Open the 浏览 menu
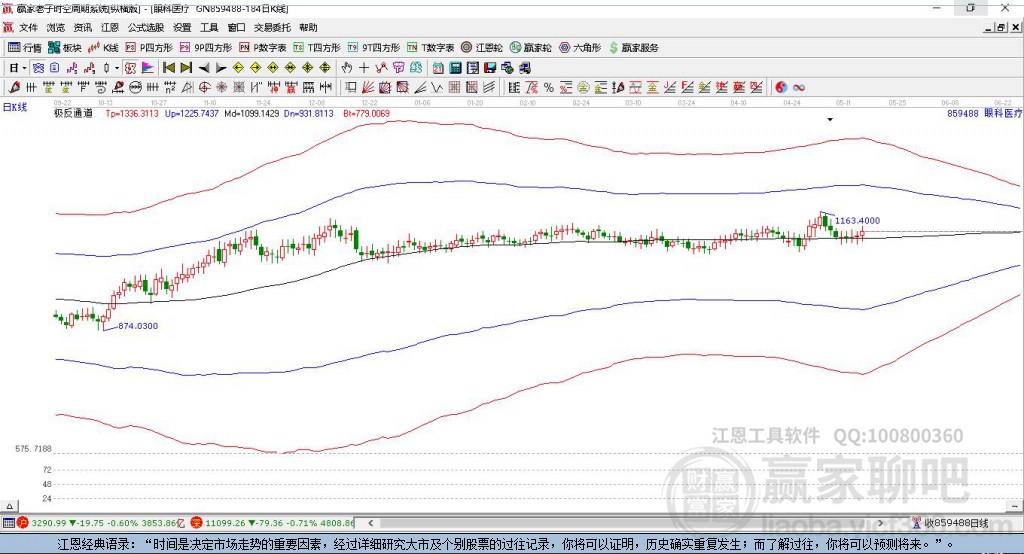The height and width of the screenshot is (554, 1024). (x=56, y=27)
